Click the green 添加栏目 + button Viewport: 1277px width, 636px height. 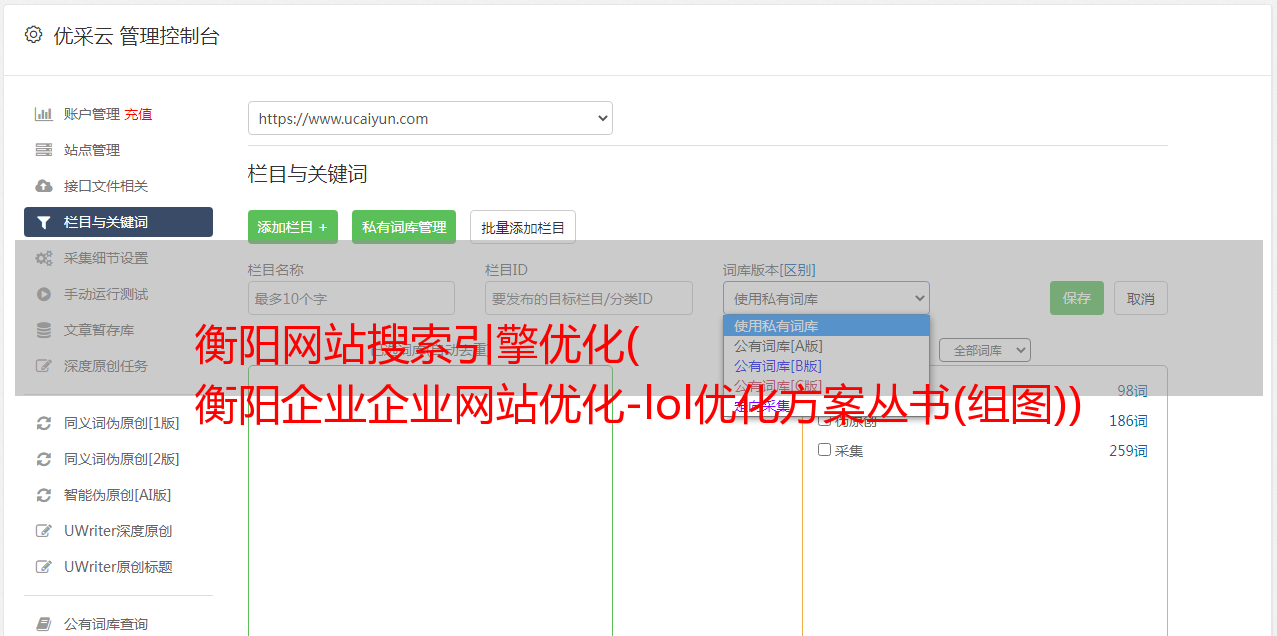pos(292,227)
